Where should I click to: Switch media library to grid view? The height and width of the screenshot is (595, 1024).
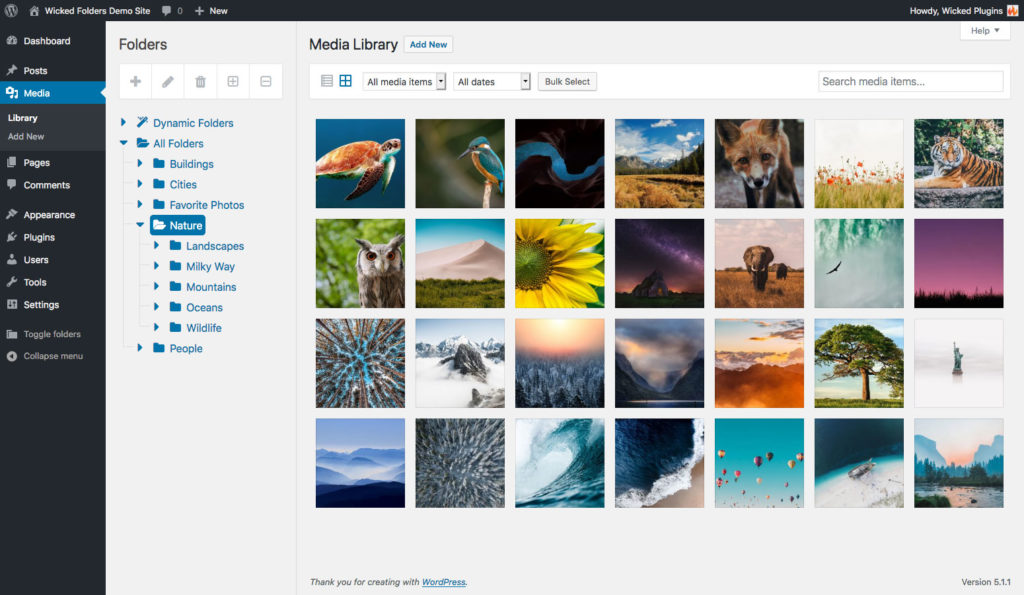(345, 80)
